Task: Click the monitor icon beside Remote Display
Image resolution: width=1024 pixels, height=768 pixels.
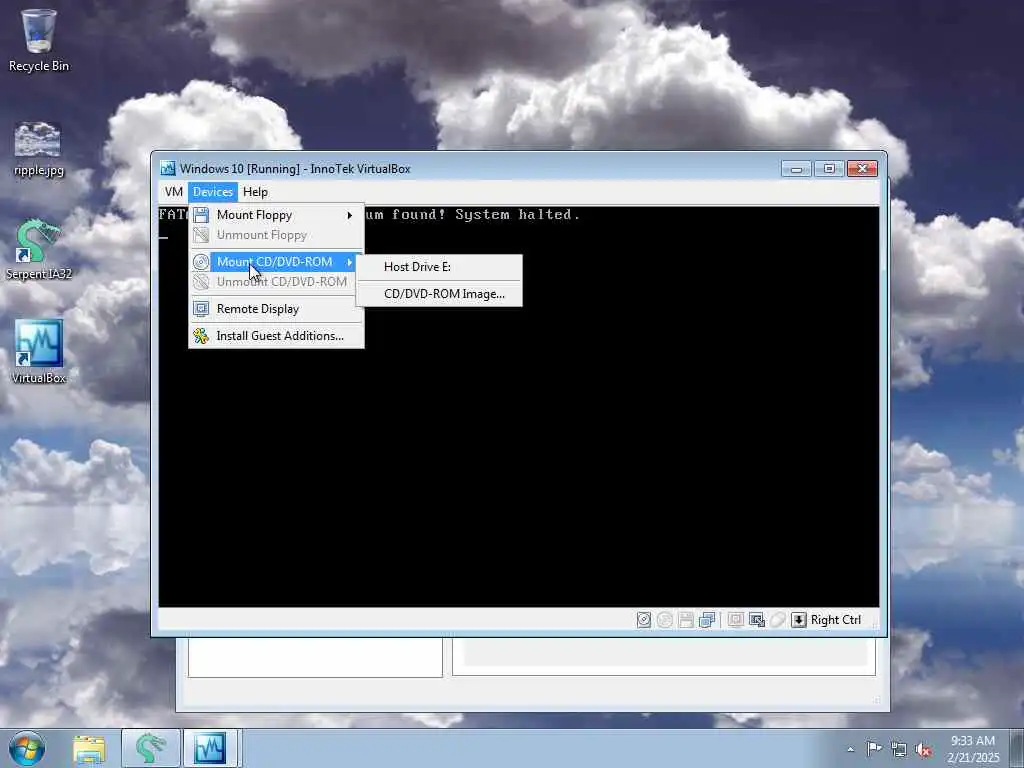Action: click(201, 309)
